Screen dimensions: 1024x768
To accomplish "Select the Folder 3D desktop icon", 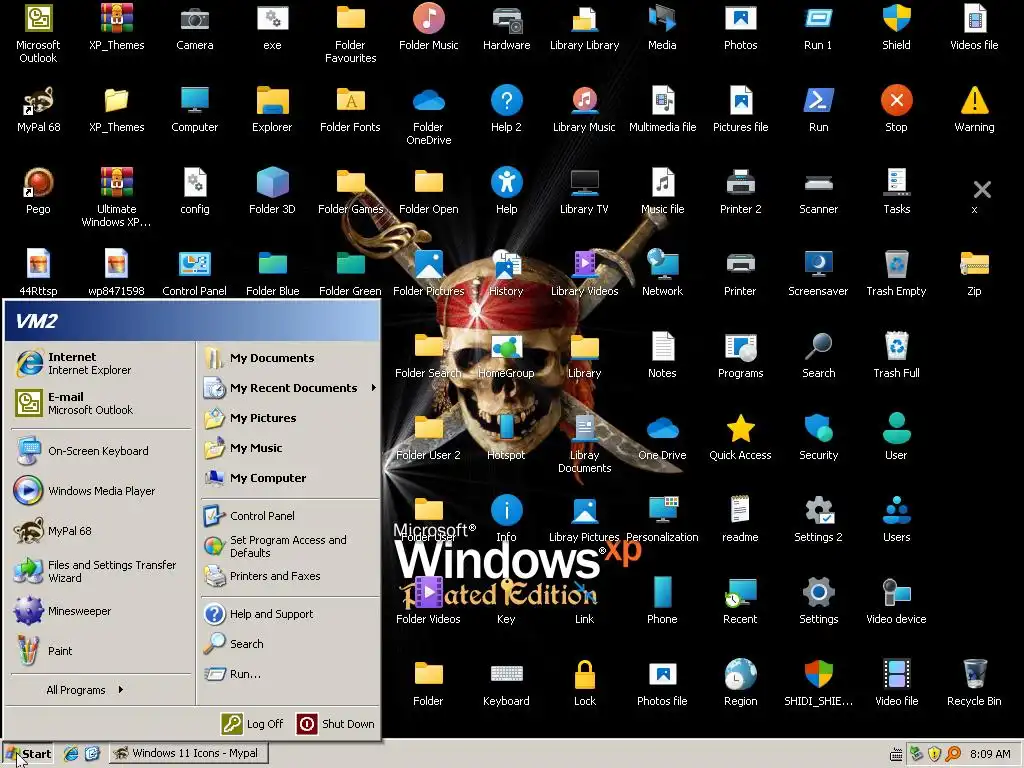I will (272, 192).
